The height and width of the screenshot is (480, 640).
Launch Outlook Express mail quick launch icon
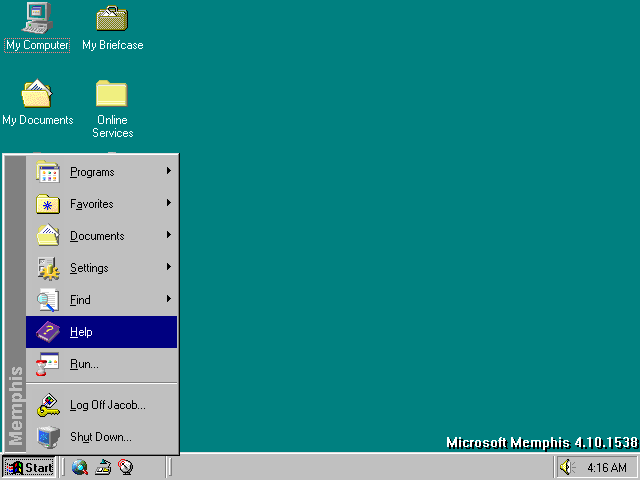point(103,467)
